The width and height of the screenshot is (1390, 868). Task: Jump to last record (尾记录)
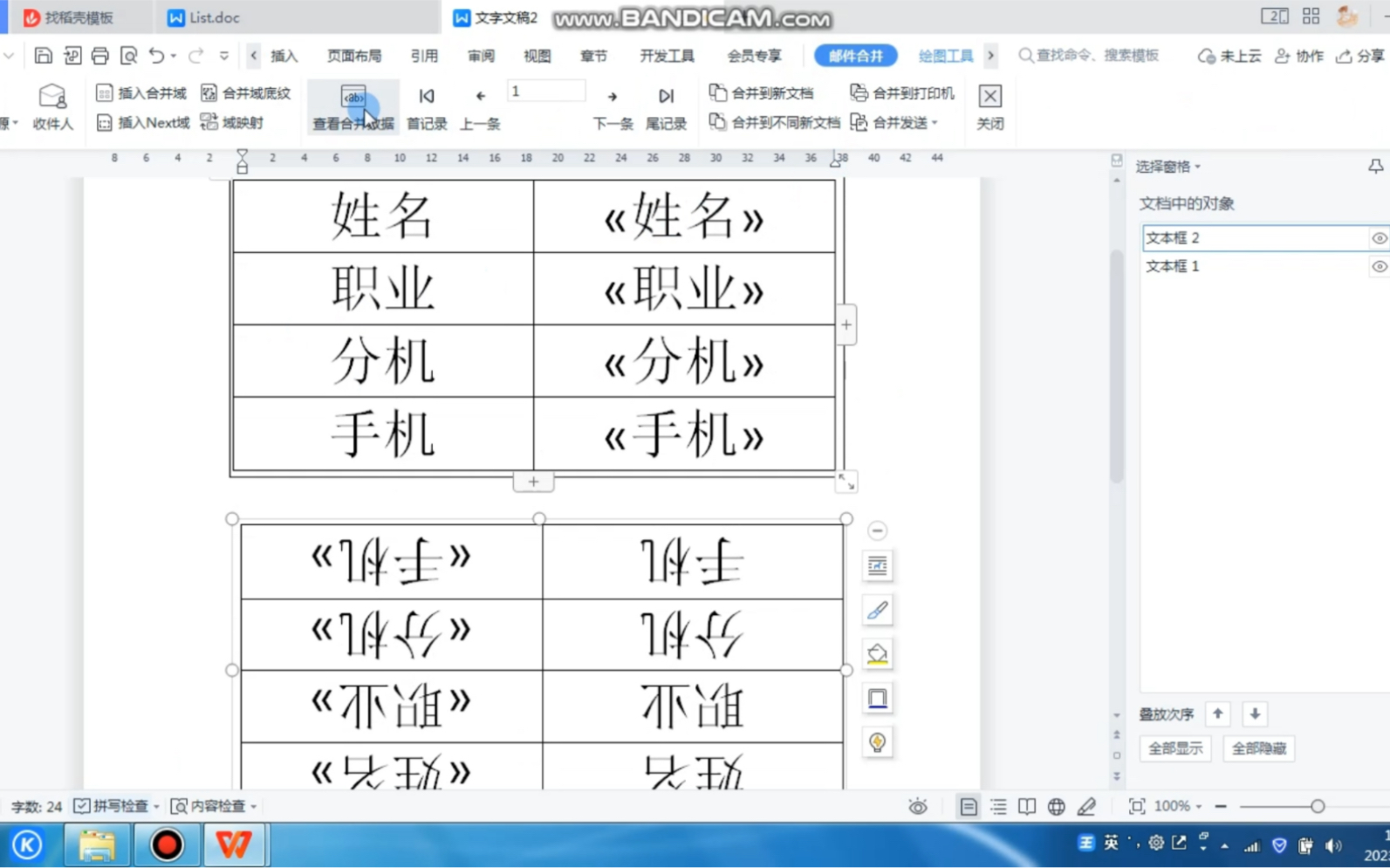(666, 107)
